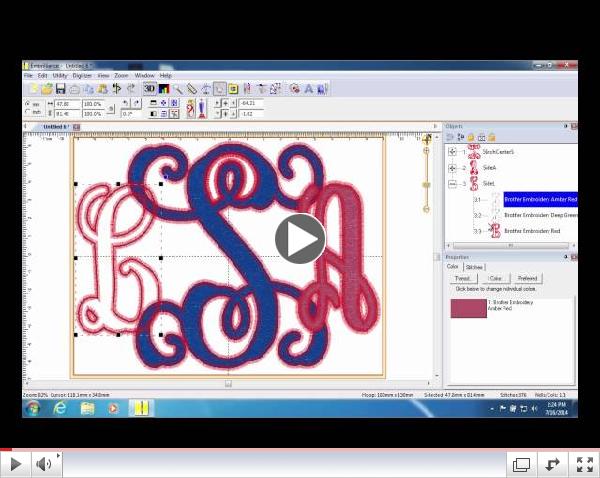Select Brother Embroidery Amber Red tree row
This screenshot has height=478, width=600.
540,199
